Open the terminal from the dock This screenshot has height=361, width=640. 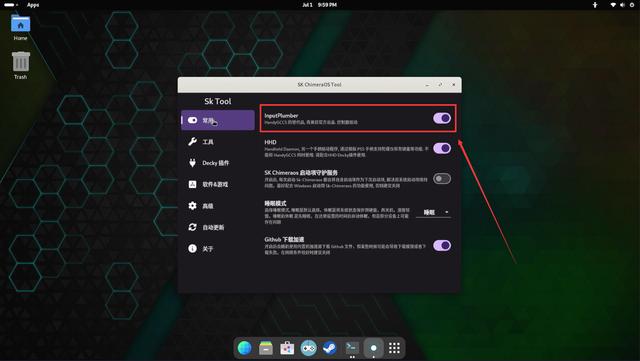(351, 348)
